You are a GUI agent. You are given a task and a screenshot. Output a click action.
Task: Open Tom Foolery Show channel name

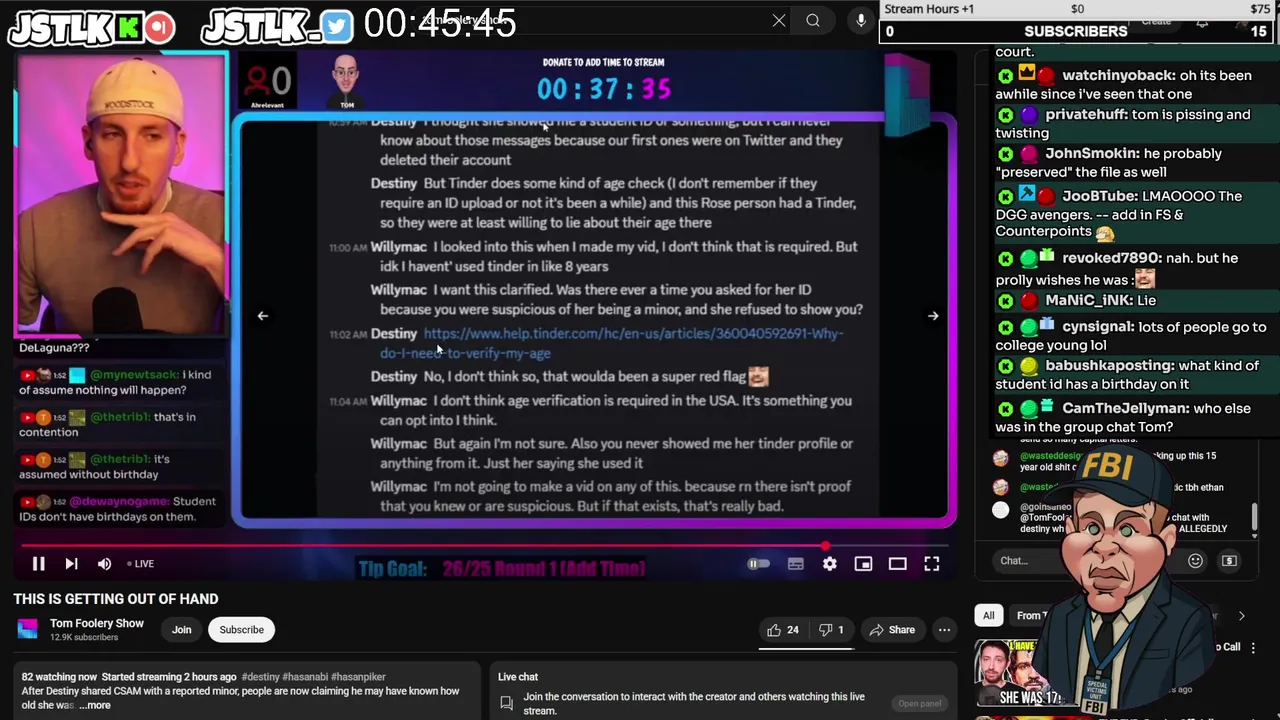pyautogui.click(x=97, y=623)
